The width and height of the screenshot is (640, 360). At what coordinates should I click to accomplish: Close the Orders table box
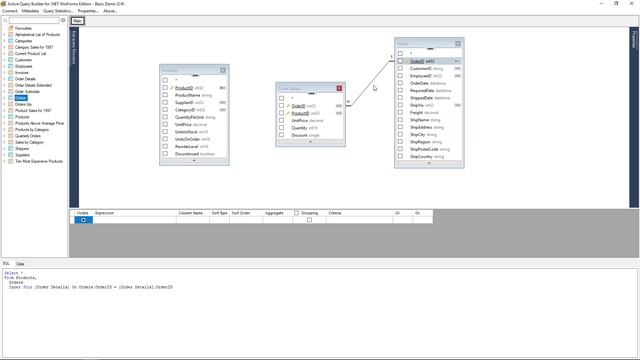click(458, 43)
